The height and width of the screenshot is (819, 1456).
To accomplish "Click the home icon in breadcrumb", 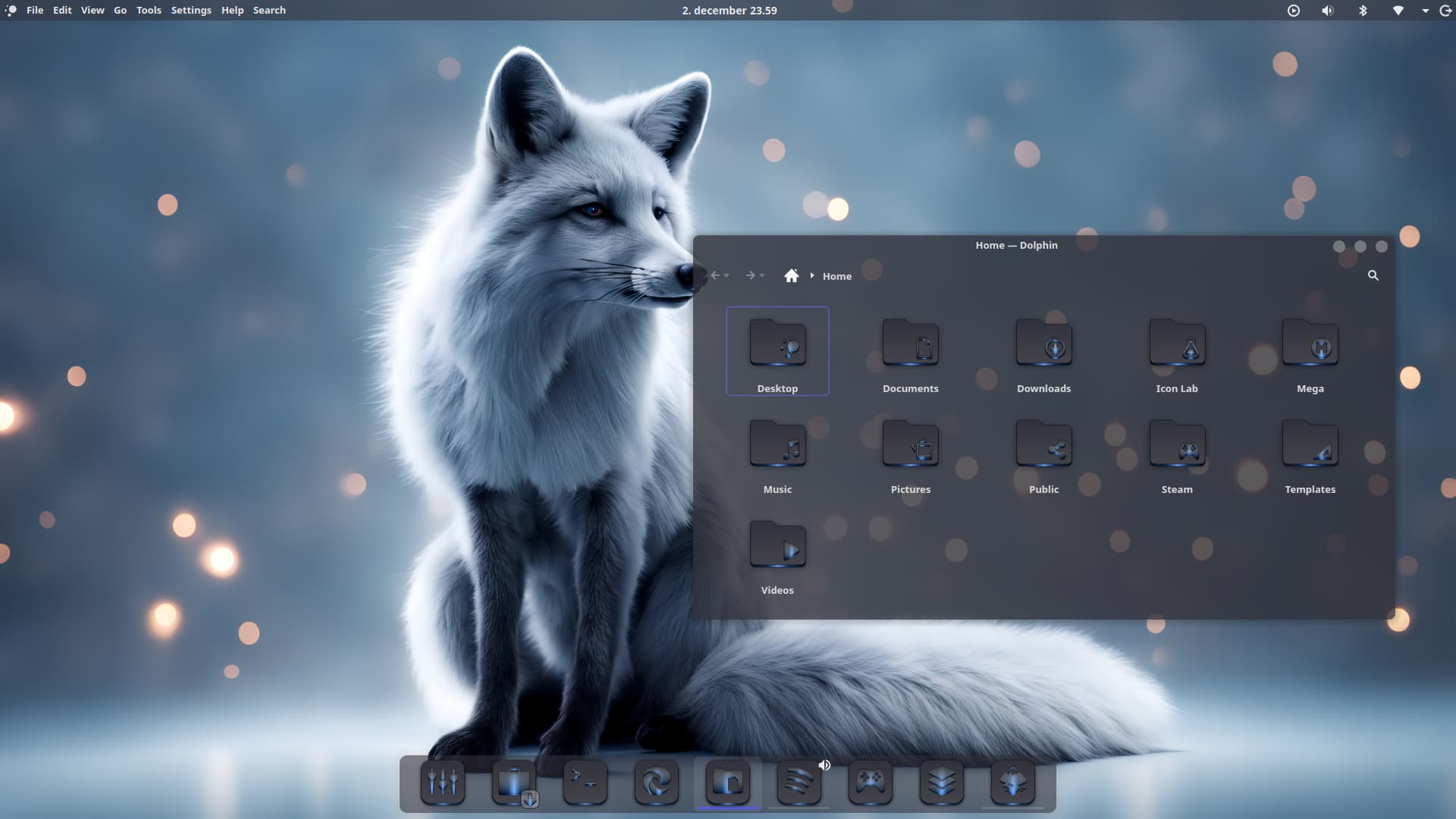I will 791,275.
